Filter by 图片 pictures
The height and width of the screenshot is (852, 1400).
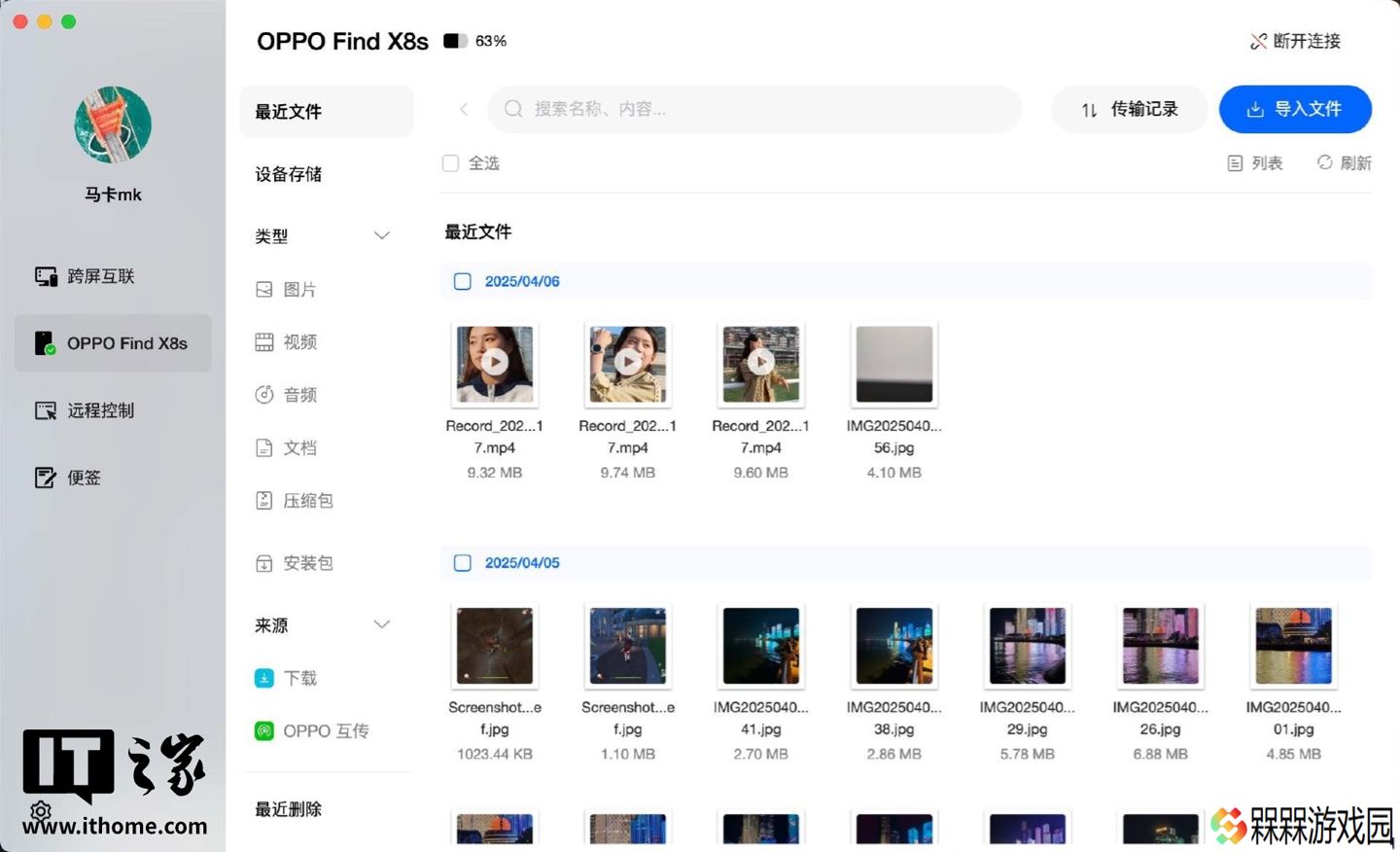[x=286, y=290]
